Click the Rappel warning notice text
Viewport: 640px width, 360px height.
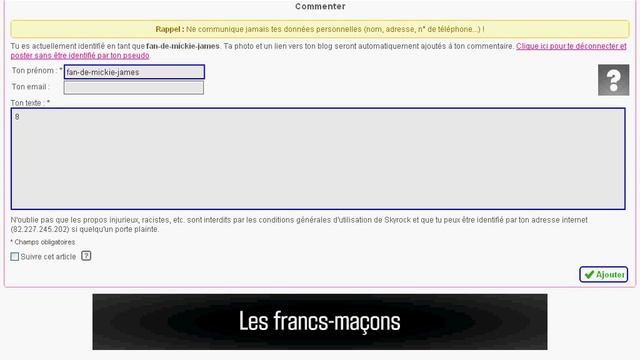pyautogui.click(x=320, y=29)
